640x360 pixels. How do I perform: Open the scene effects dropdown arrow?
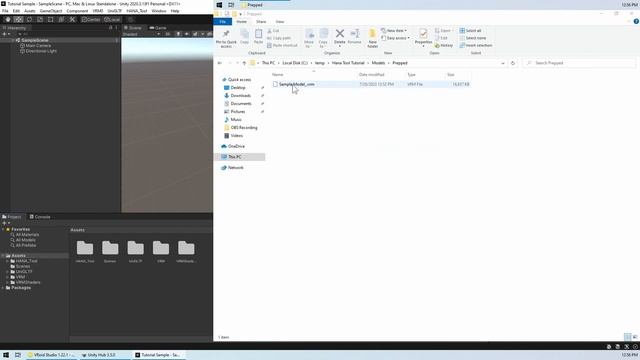(x=202, y=34)
